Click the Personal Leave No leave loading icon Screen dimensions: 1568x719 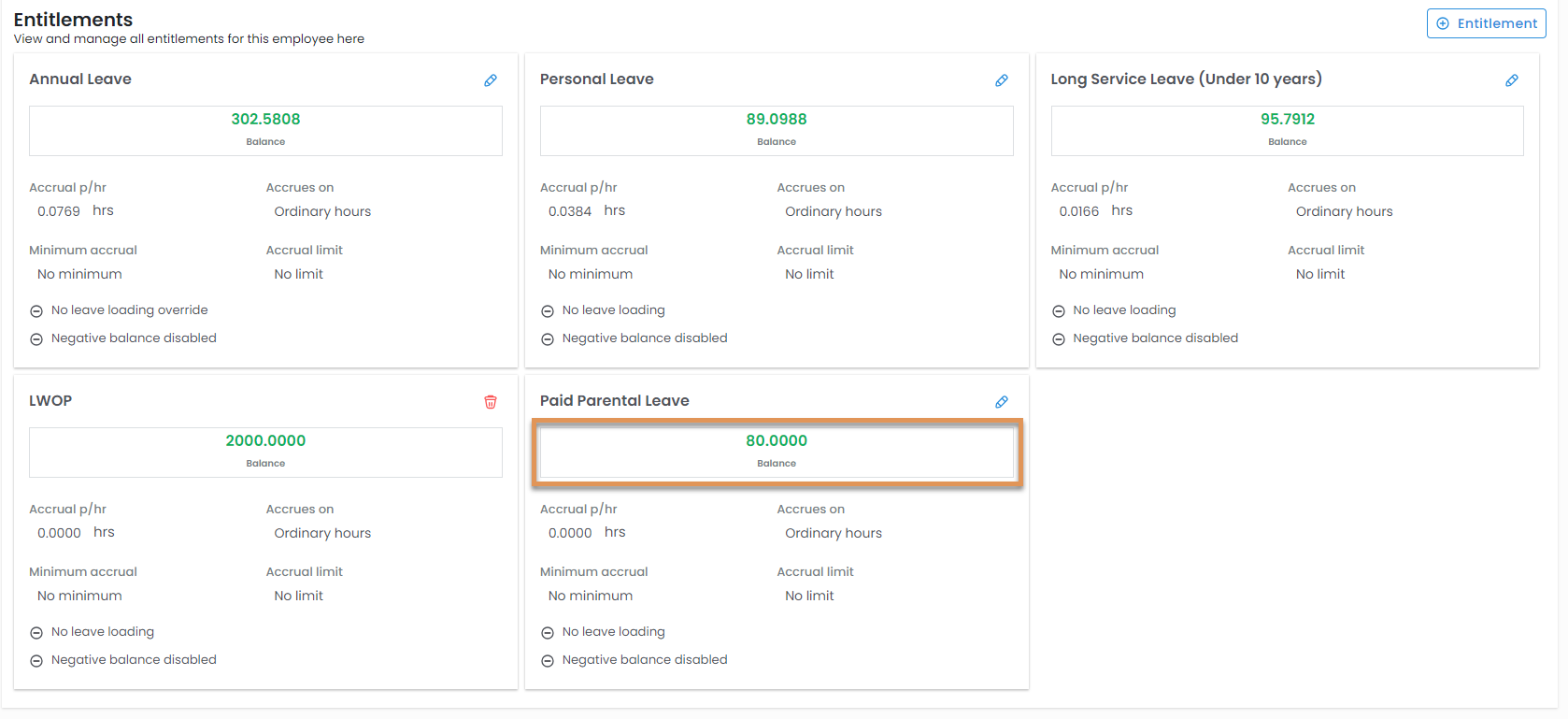548,311
